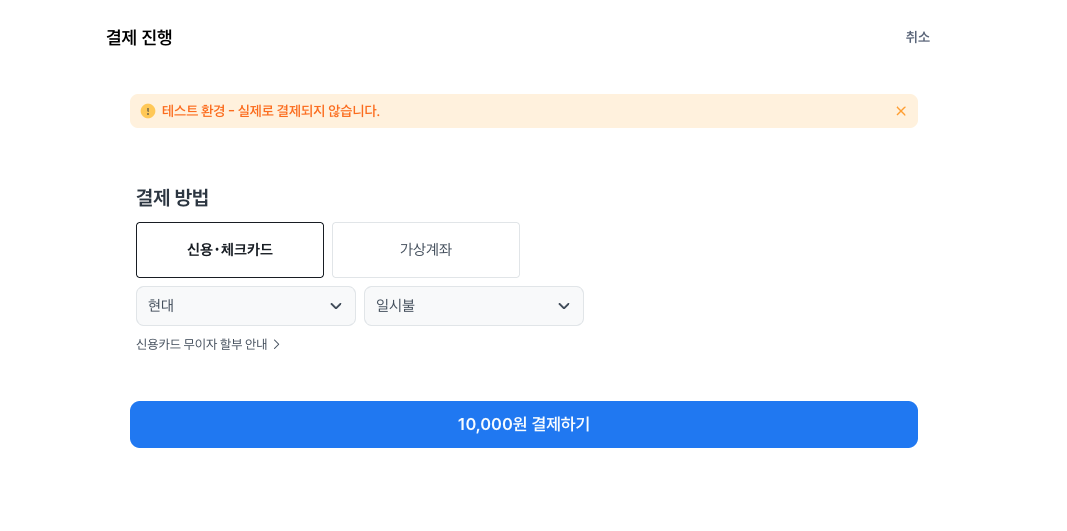Click the 일시불 selected value text

pos(395,306)
